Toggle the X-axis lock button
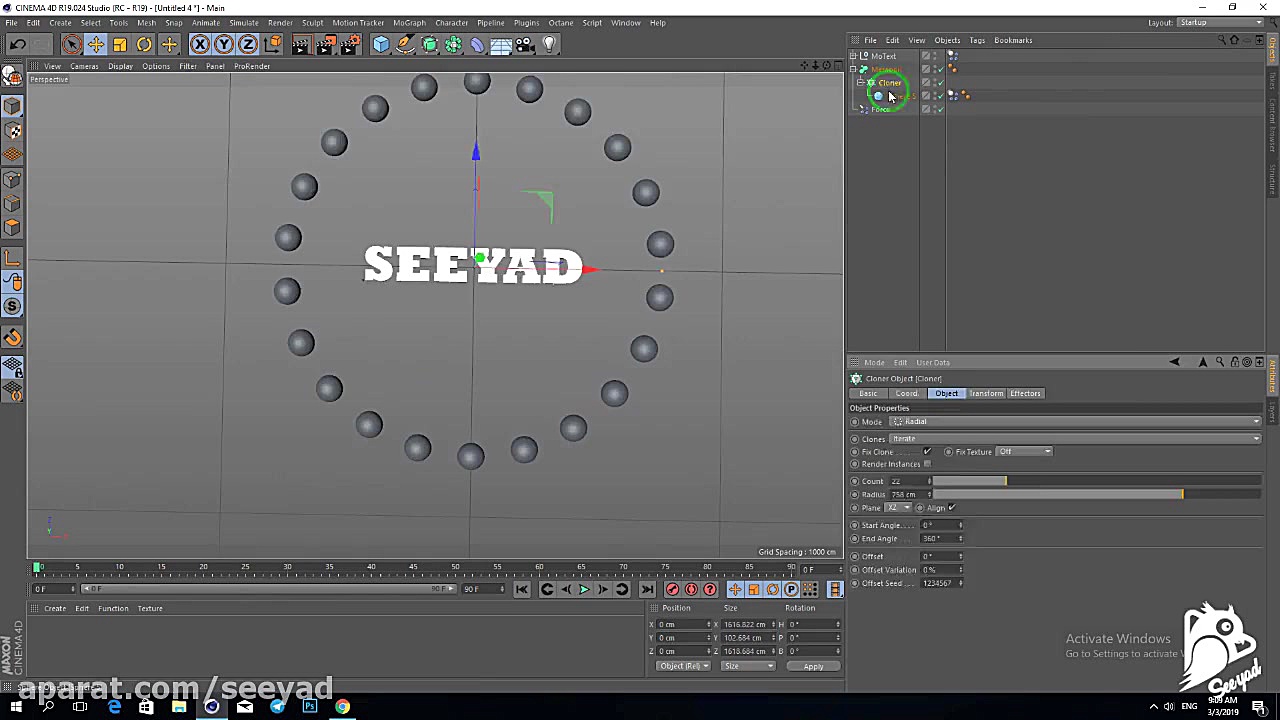The image size is (1280, 720). pyautogui.click(x=200, y=44)
